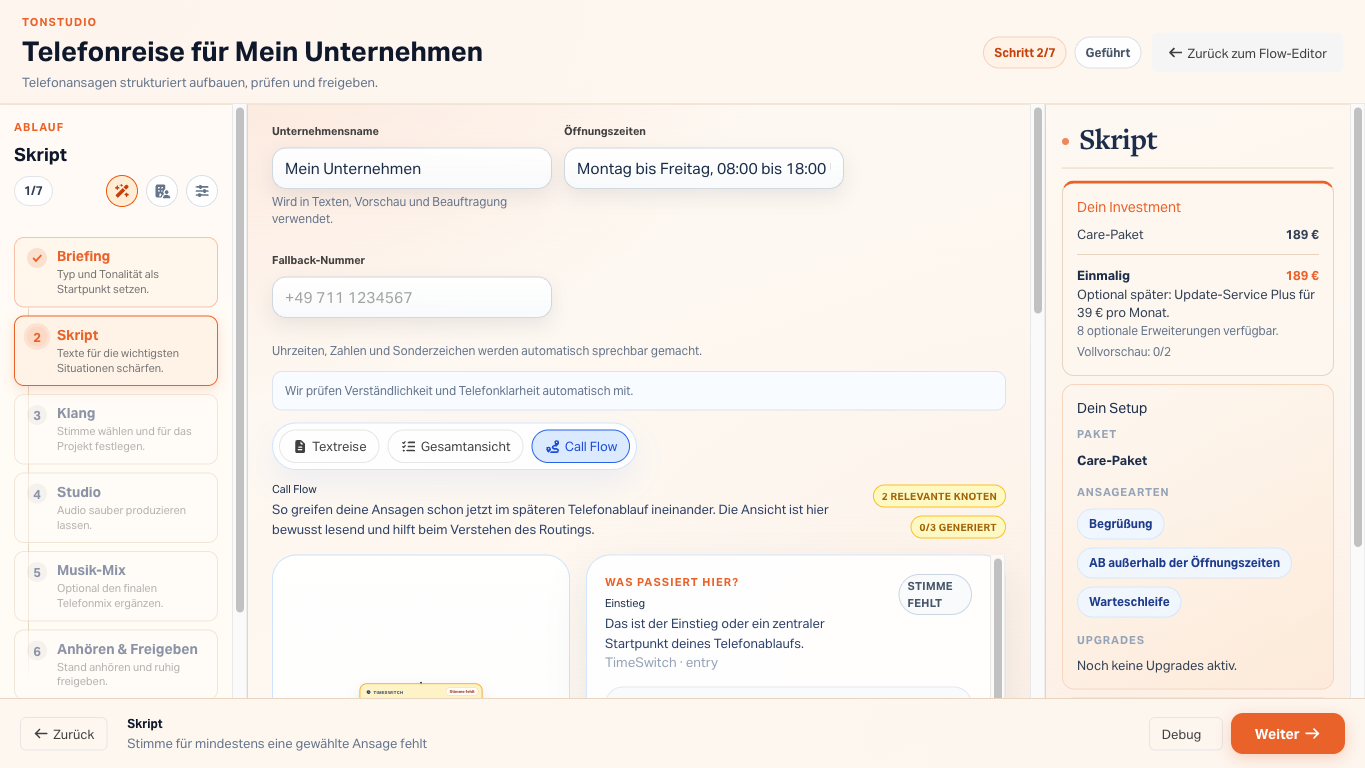Click the sliders settings icon in the sidebar
This screenshot has width=1365, height=768.
point(201,190)
